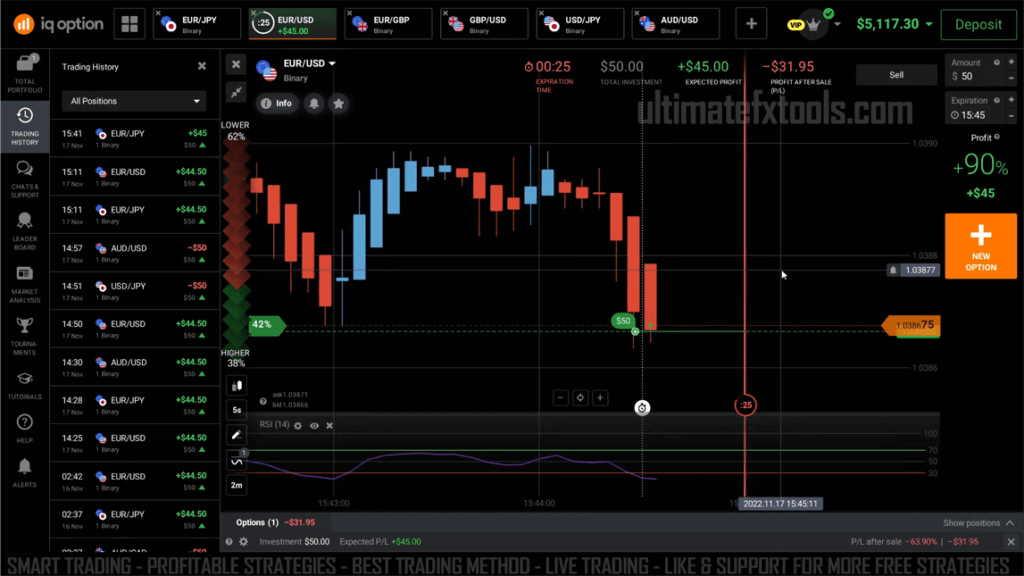Switch to the AUD/USD tab
1024x576 pixels.
pyautogui.click(x=675, y=23)
